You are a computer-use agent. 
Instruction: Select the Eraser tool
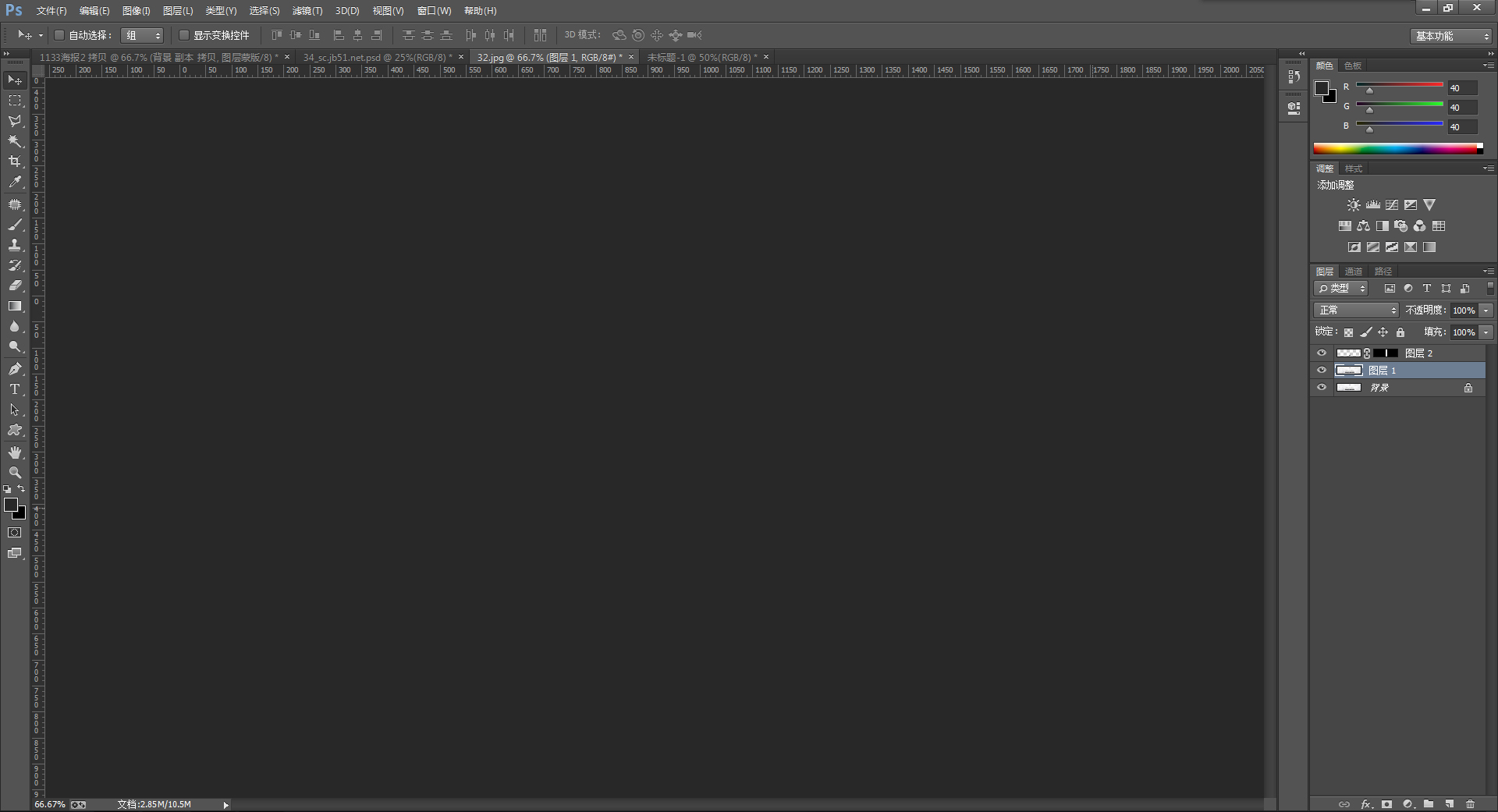(15, 285)
